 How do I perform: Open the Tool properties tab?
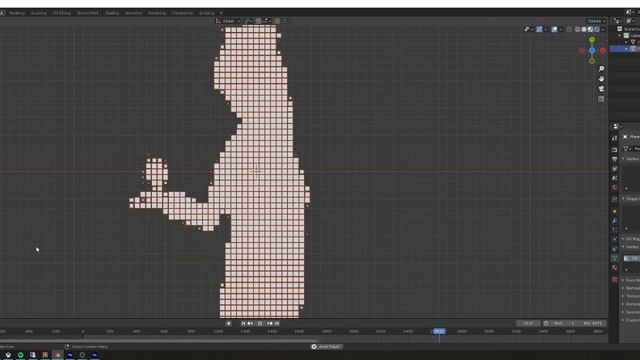point(615,138)
